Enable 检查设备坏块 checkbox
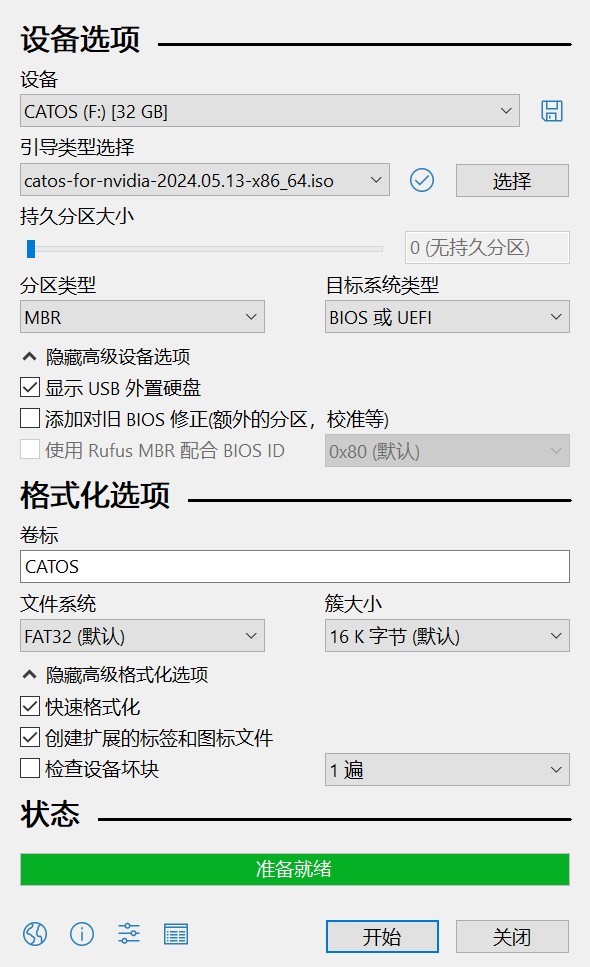 30,768
